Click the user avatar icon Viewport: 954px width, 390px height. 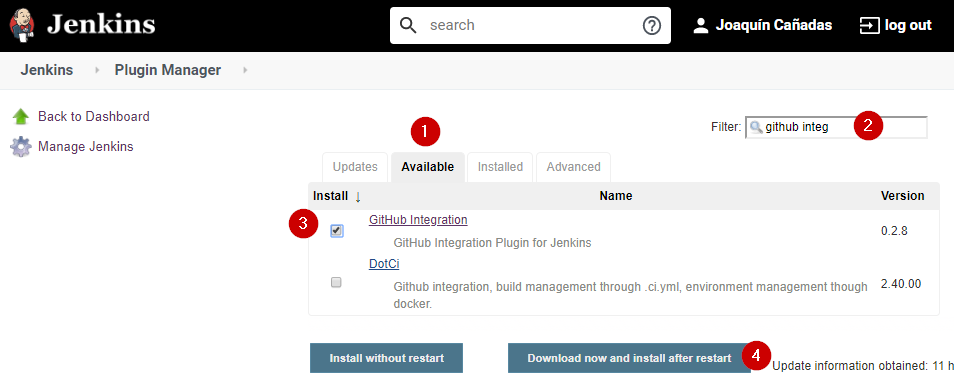[701, 26]
